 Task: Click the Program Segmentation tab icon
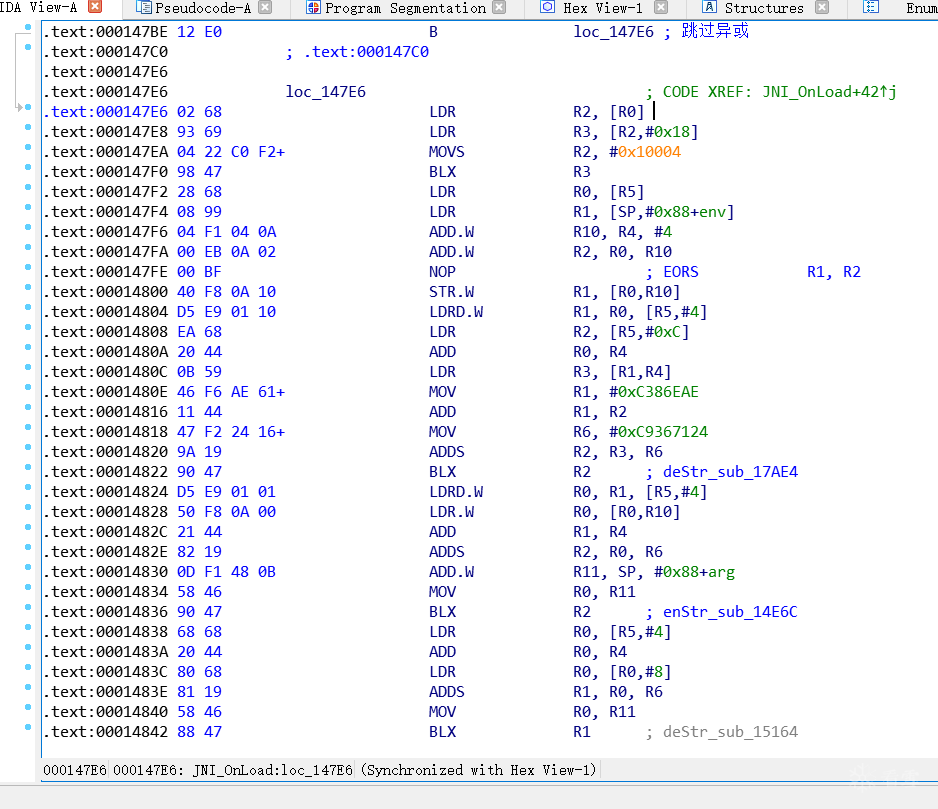(x=313, y=7)
